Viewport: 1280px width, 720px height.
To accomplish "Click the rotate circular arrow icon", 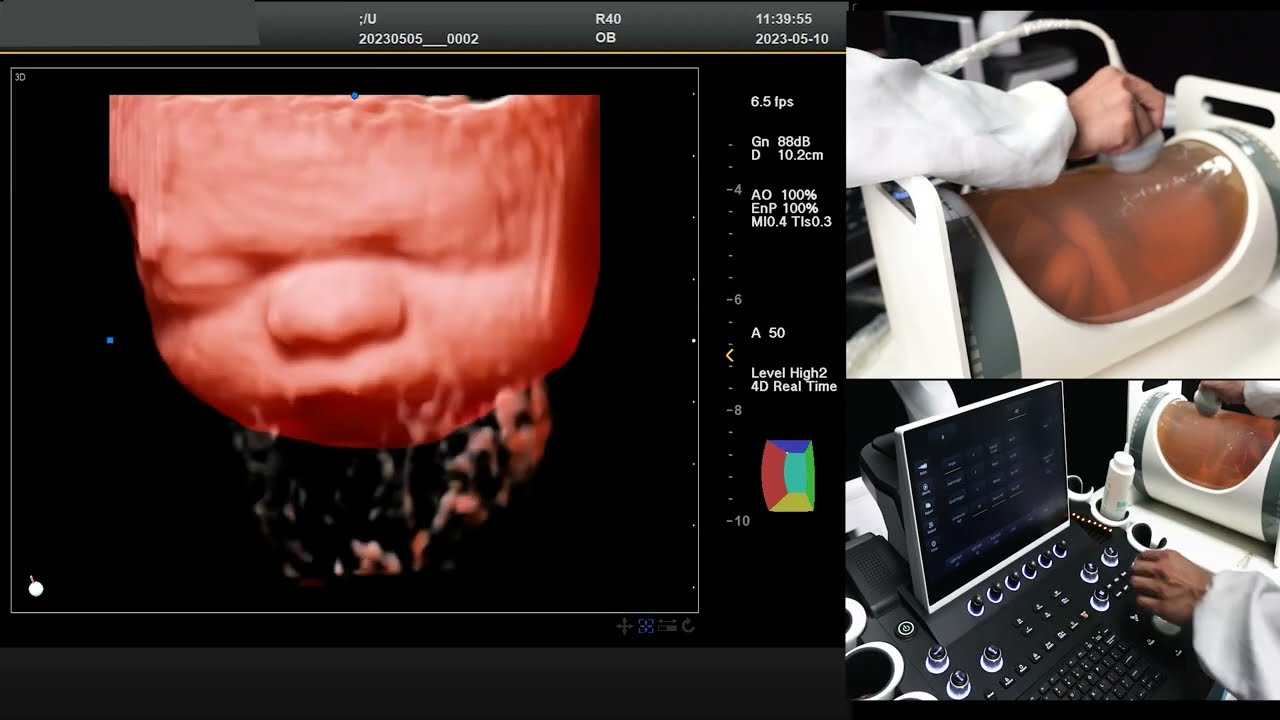I will 688,626.
